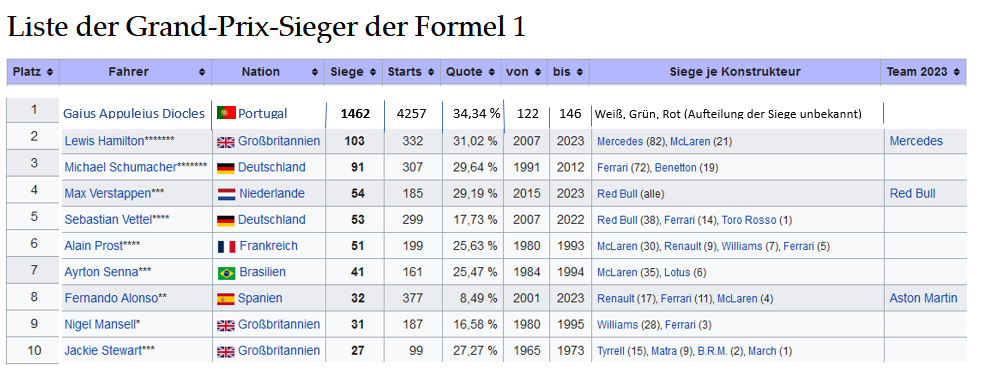The width and height of the screenshot is (987, 377).
Task: Sort by 'bis' year arrows
Action: point(579,72)
